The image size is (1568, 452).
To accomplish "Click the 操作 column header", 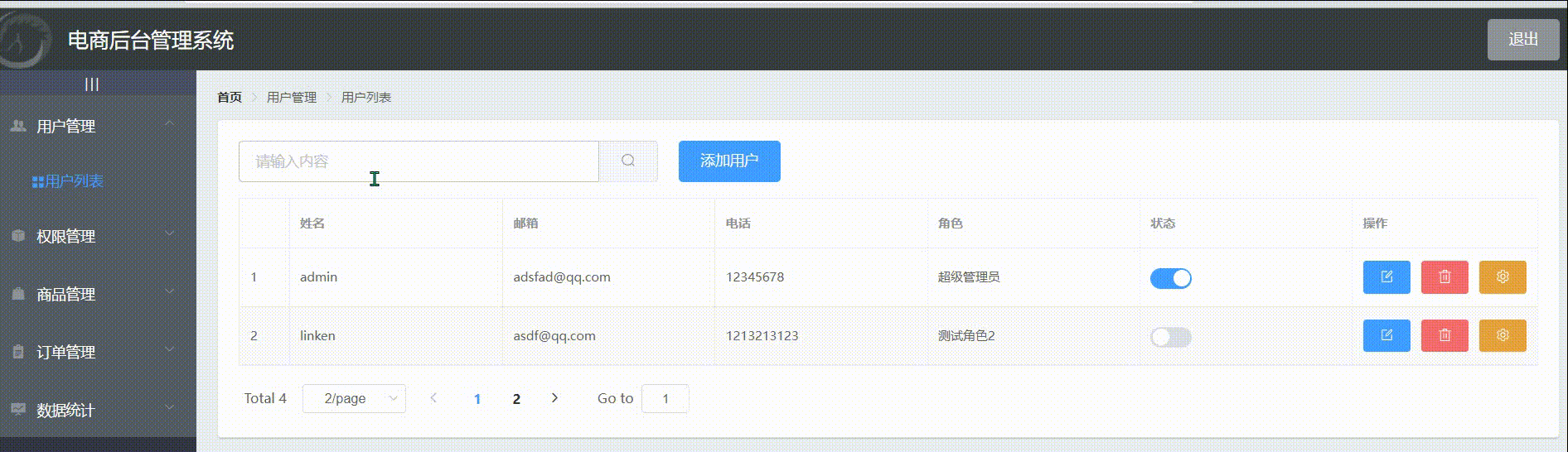I will (x=1375, y=224).
